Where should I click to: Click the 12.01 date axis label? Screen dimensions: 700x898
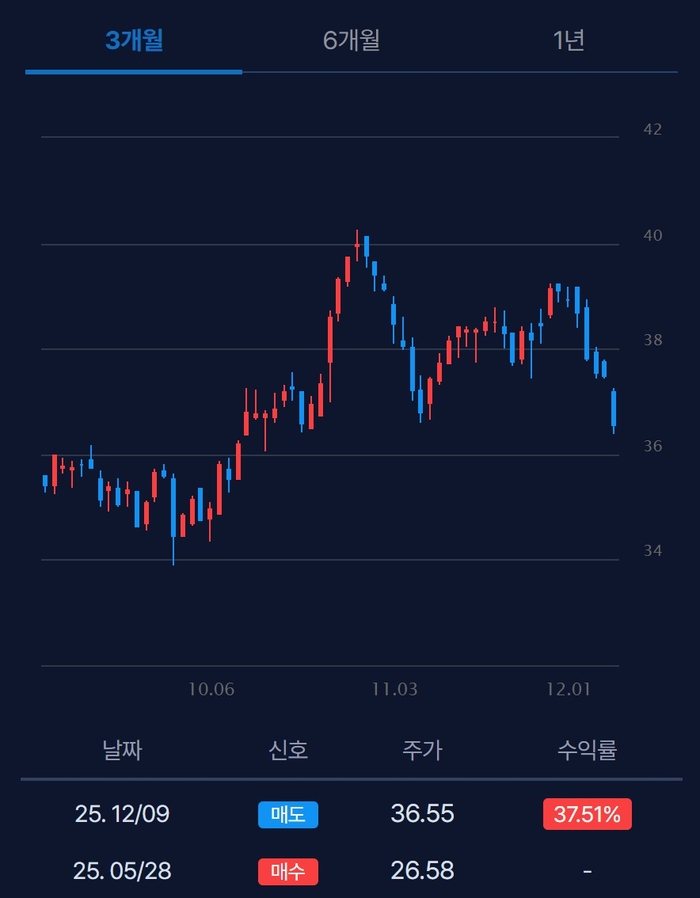(568, 689)
